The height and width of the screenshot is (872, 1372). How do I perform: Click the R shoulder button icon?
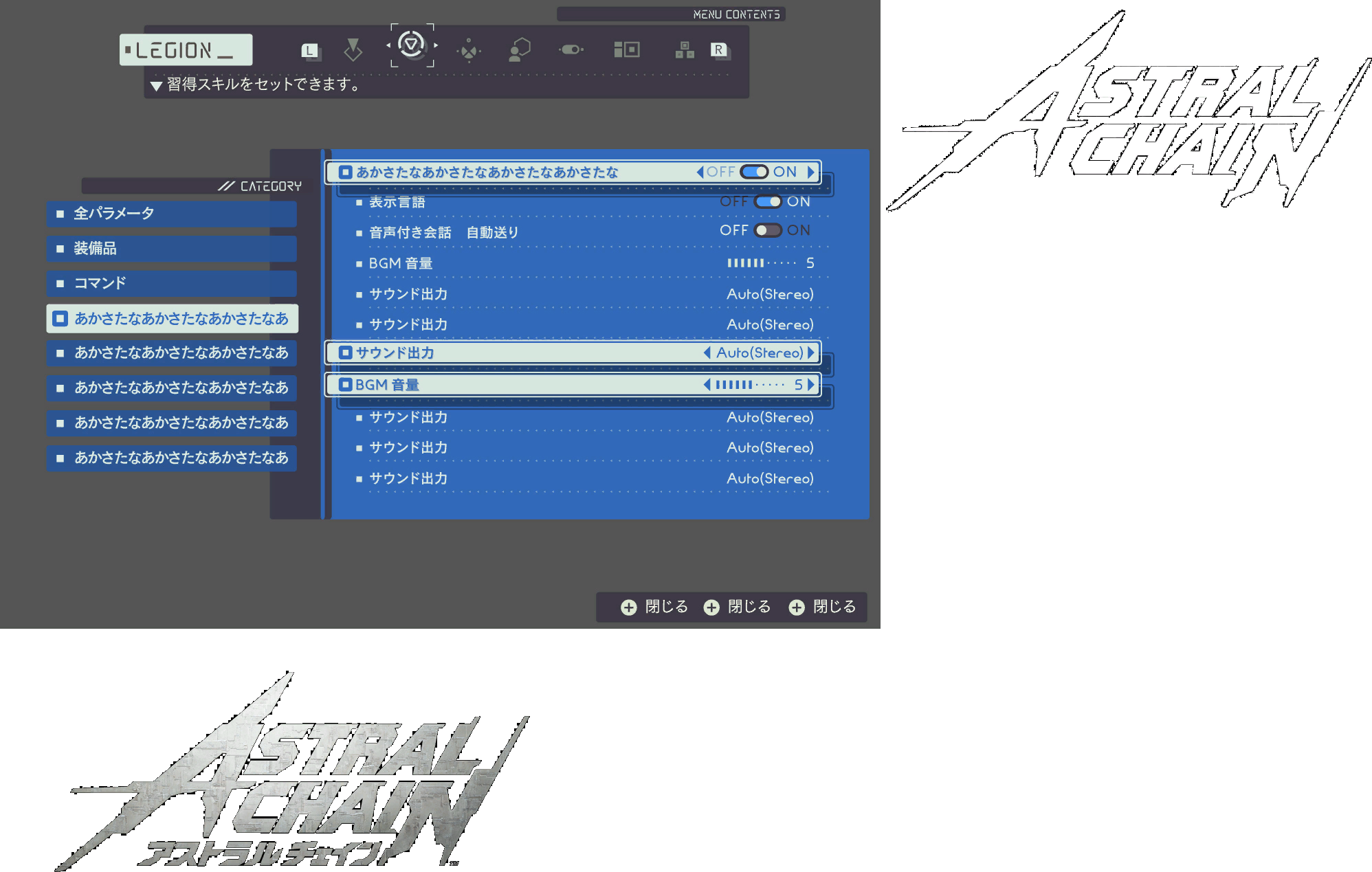(x=720, y=51)
